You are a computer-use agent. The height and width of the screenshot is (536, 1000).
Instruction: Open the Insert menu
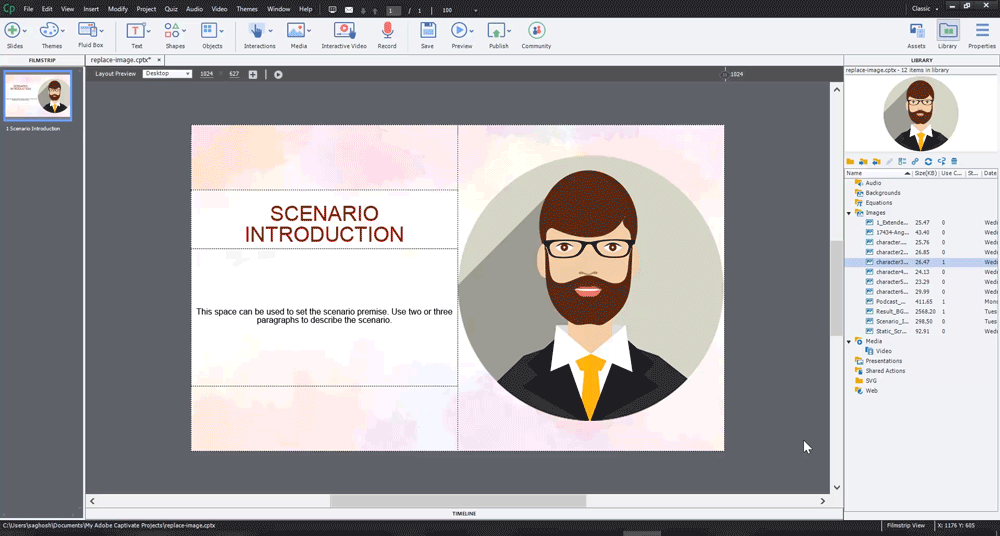(91, 10)
